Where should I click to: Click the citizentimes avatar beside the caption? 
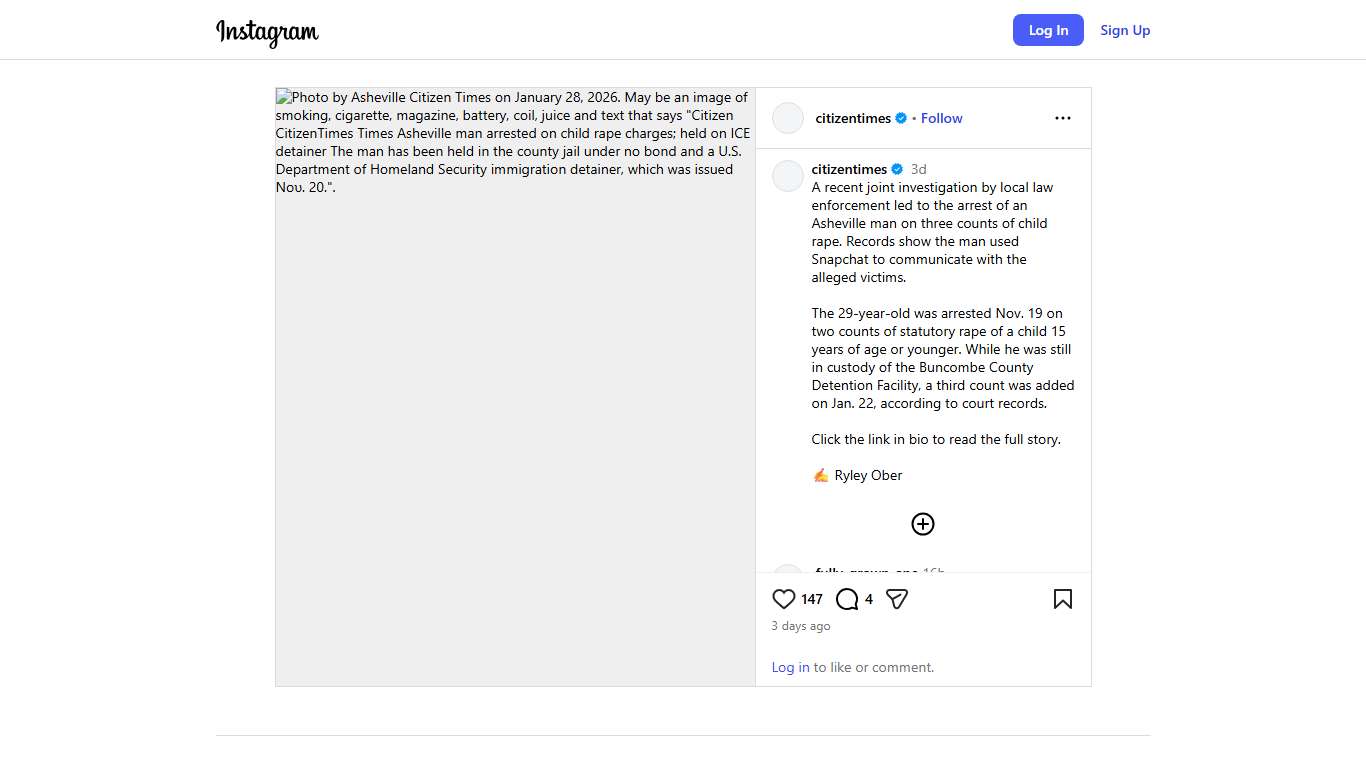[x=788, y=176]
